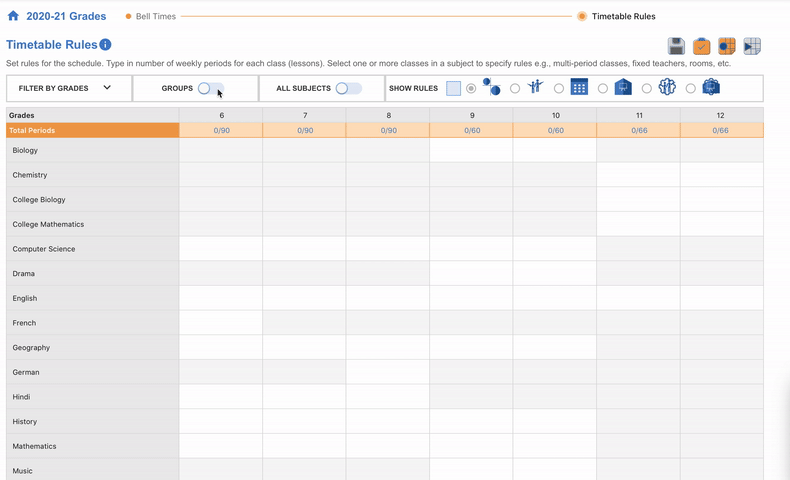Click the grade 9 column header
Image resolution: width=790 pixels, height=480 pixels.
[472, 115]
